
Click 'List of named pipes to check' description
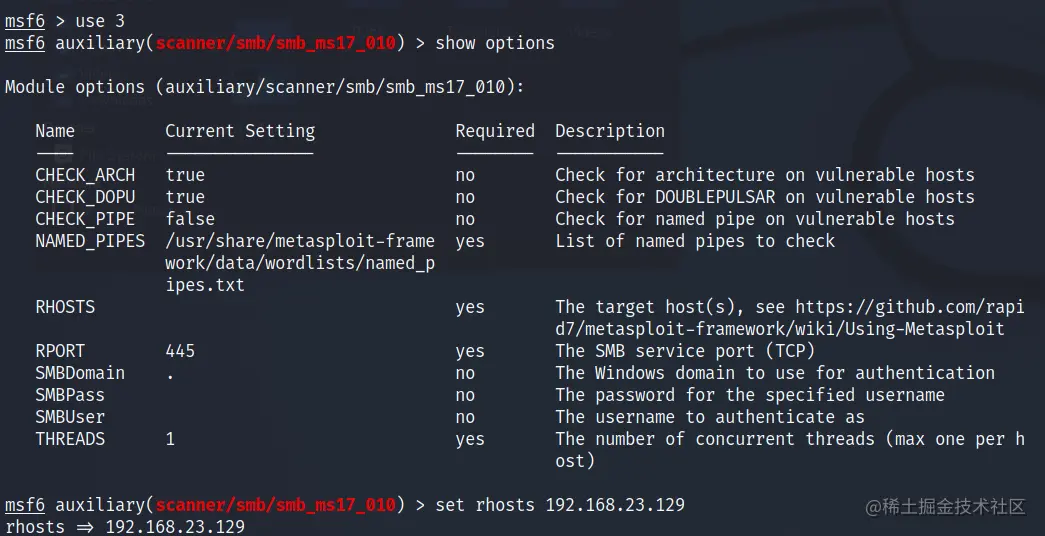695,241
